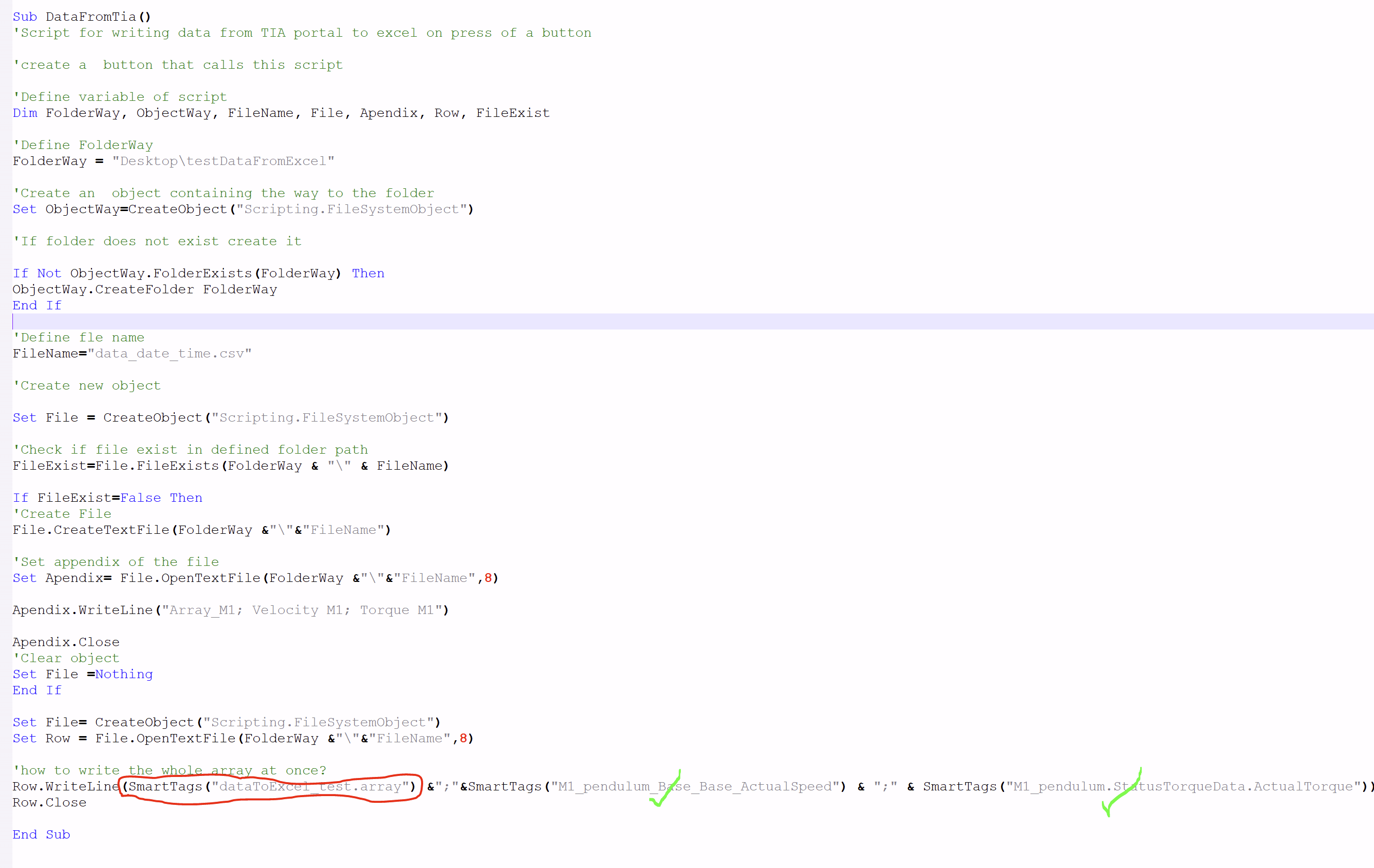Click on 'Sub DataFromTia()' declaration line

click(82, 17)
